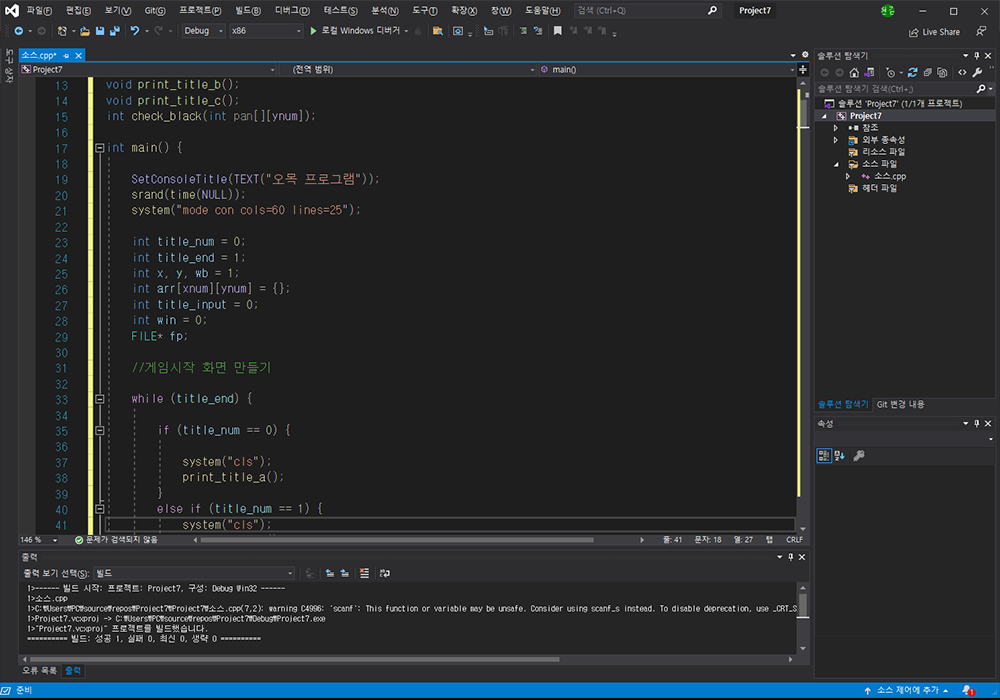Screen dimensions: 1000x700
Task: Click the Home icon in Solution Explorer
Action: (854, 73)
